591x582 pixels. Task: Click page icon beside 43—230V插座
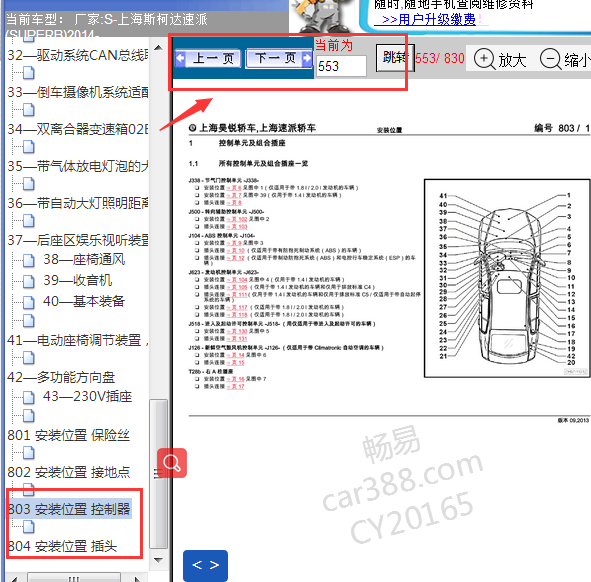(29, 397)
